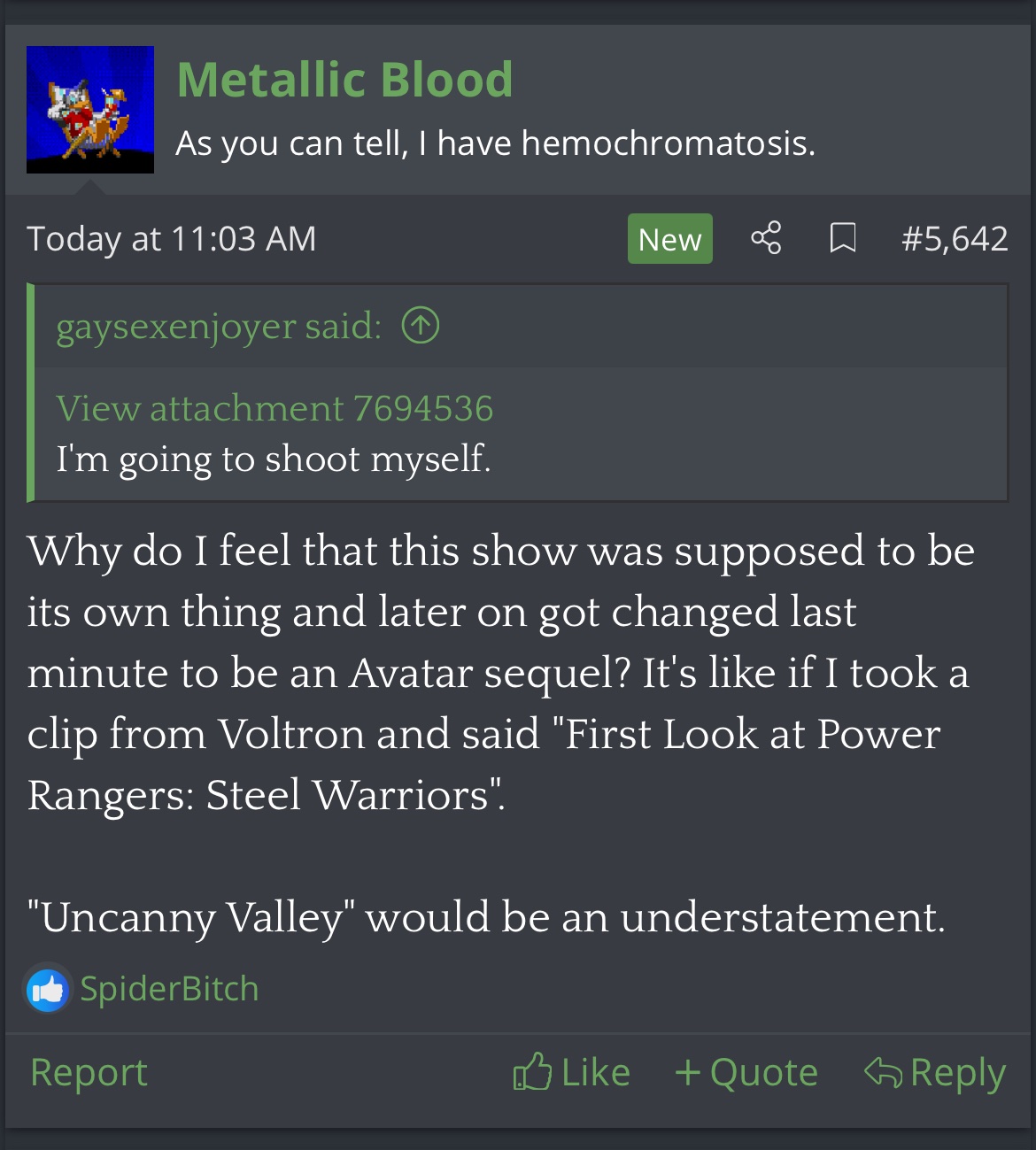1036x1150 pixels.
Task: Click the blue thumbs-up reaction icon
Action: [47, 989]
